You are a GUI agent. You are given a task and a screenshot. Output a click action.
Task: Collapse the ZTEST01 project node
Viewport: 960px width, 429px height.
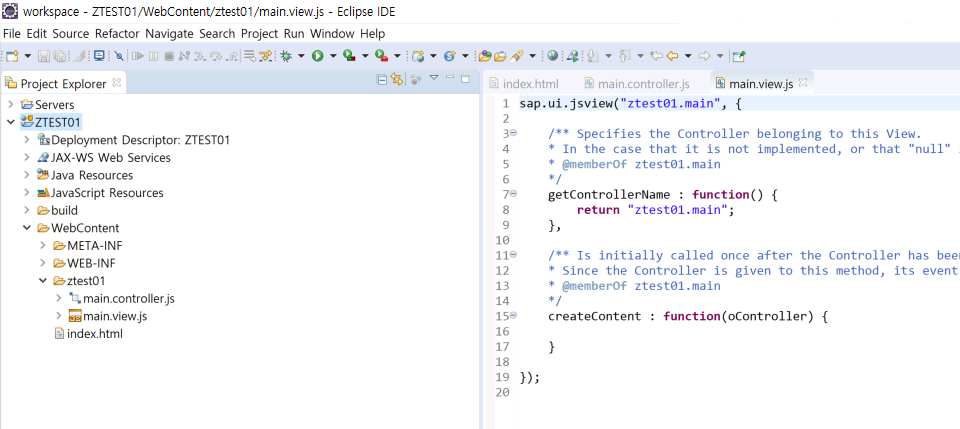coord(10,122)
